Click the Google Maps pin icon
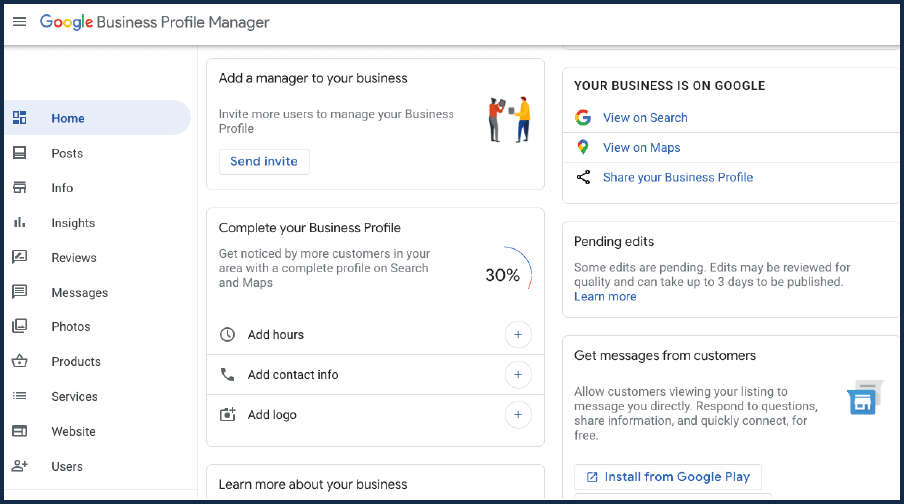The image size is (904, 504). pos(583,147)
